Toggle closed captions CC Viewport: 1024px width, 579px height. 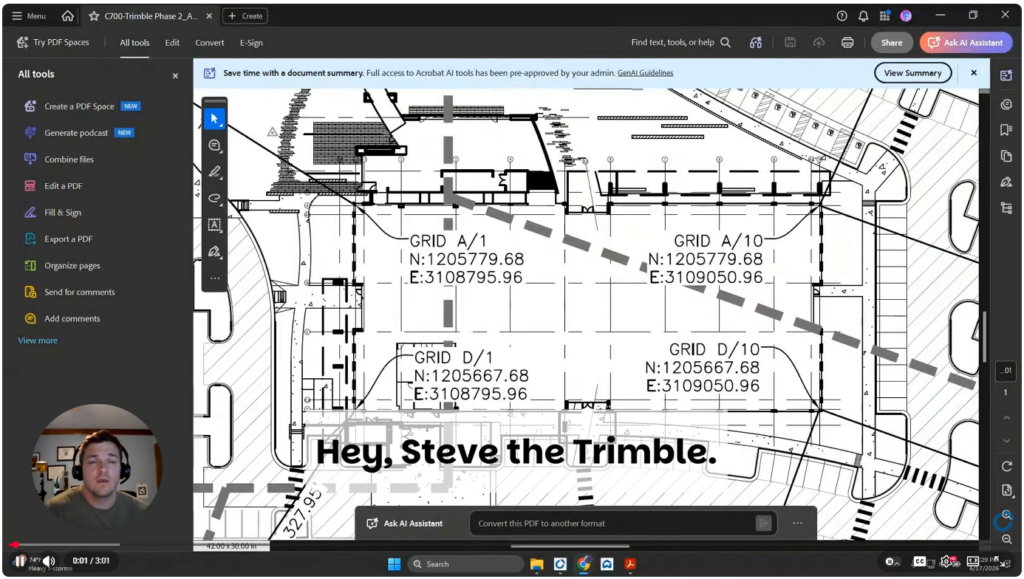click(920, 561)
